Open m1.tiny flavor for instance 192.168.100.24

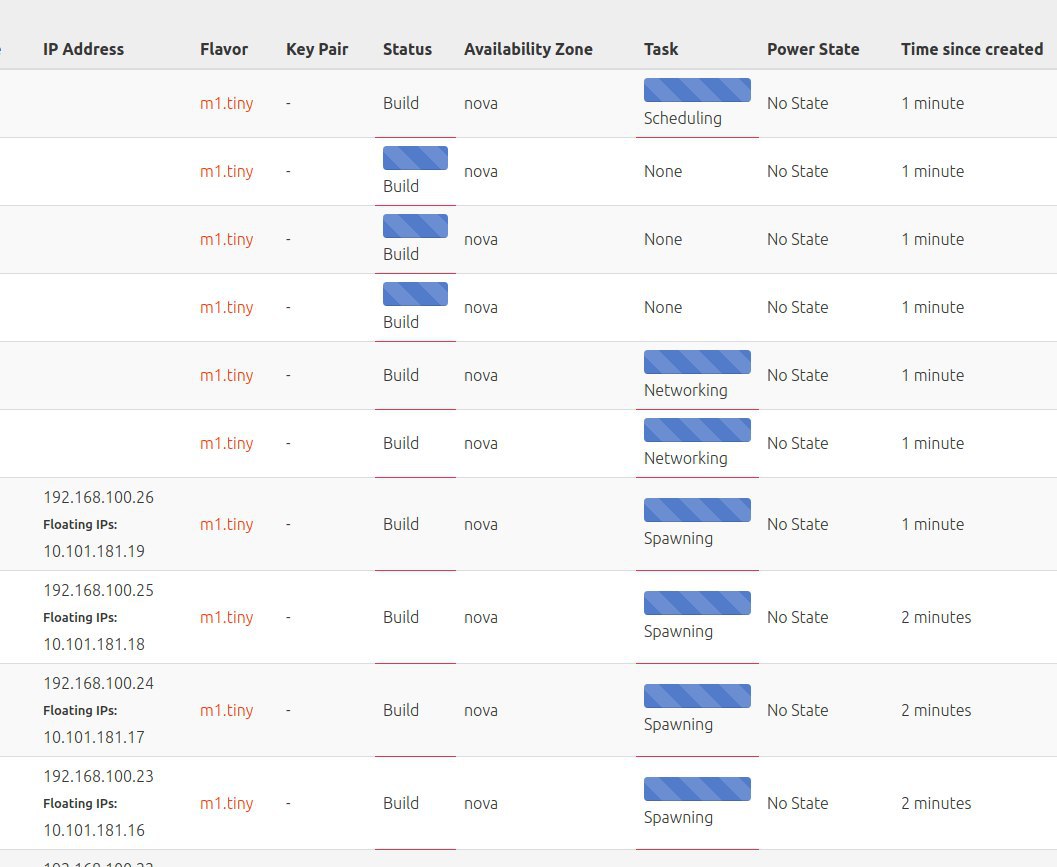coord(226,710)
